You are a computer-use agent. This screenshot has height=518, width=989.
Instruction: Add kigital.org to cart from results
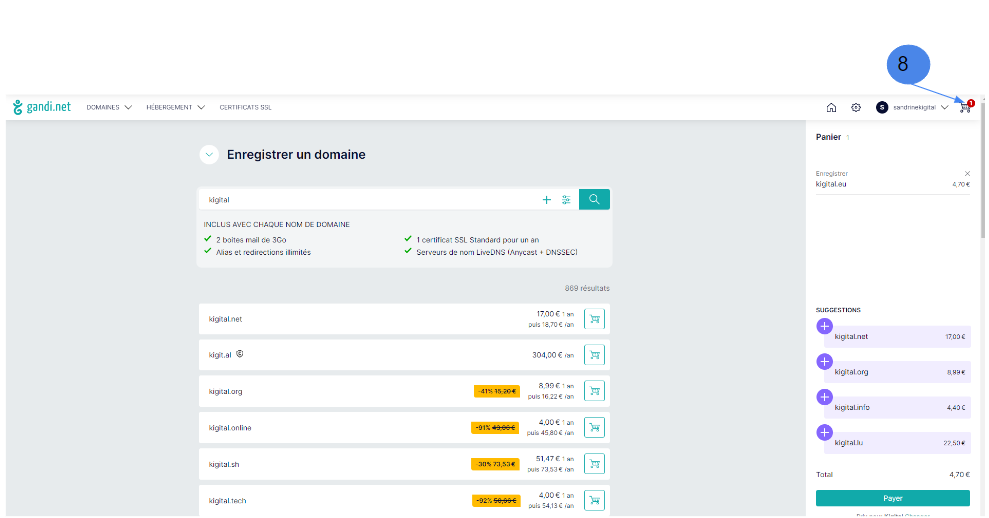click(x=595, y=391)
